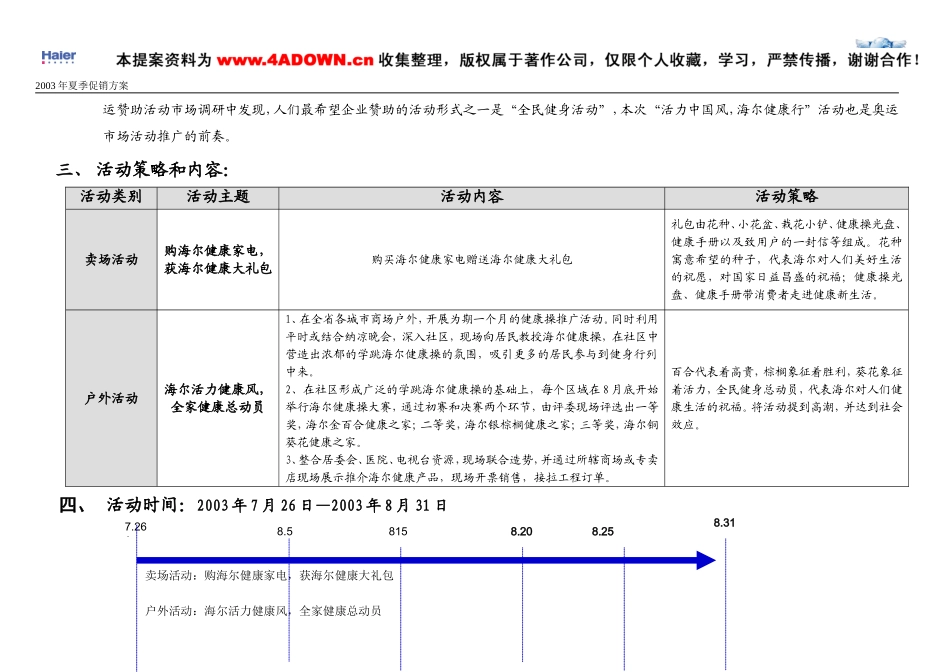Click the content paragraph starting '3、整合居委会'
The height and width of the screenshot is (672, 950).
pos(471,468)
